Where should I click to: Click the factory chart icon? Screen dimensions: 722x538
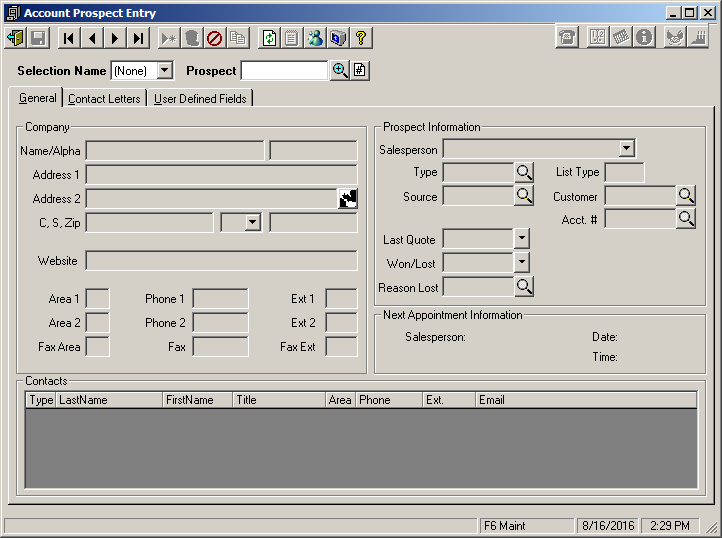(x=698, y=37)
